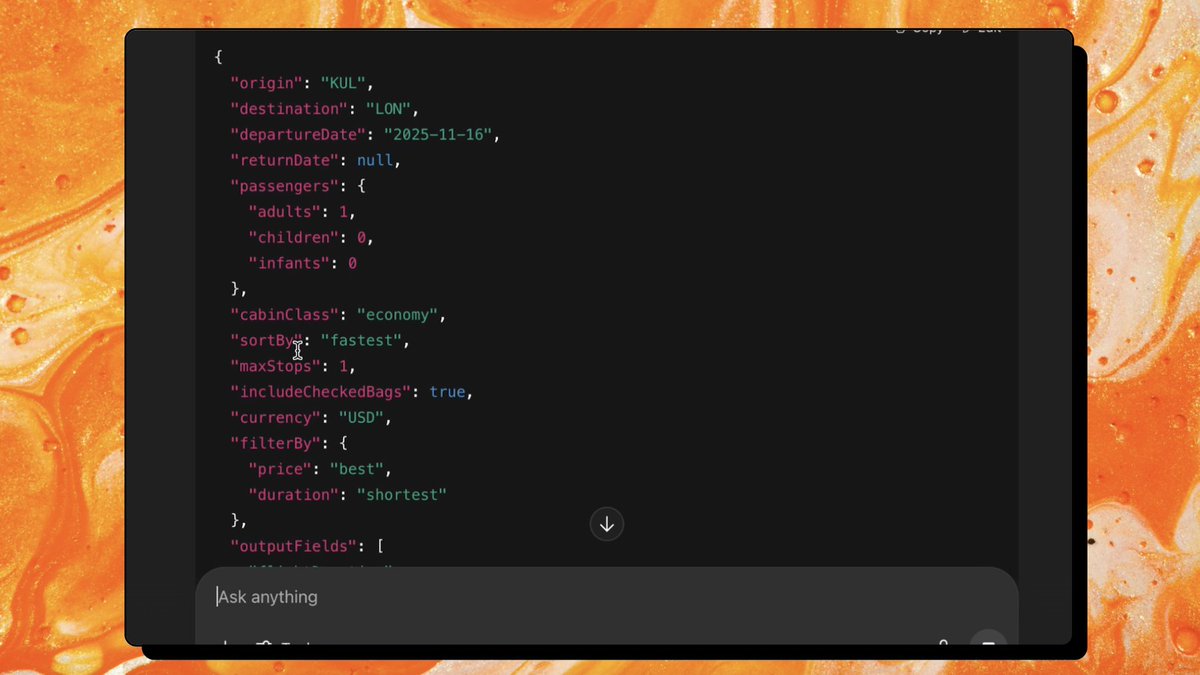Click the "2025-11-16" date value
Screen dimensions: 1200x675
(x=438, y=134)
